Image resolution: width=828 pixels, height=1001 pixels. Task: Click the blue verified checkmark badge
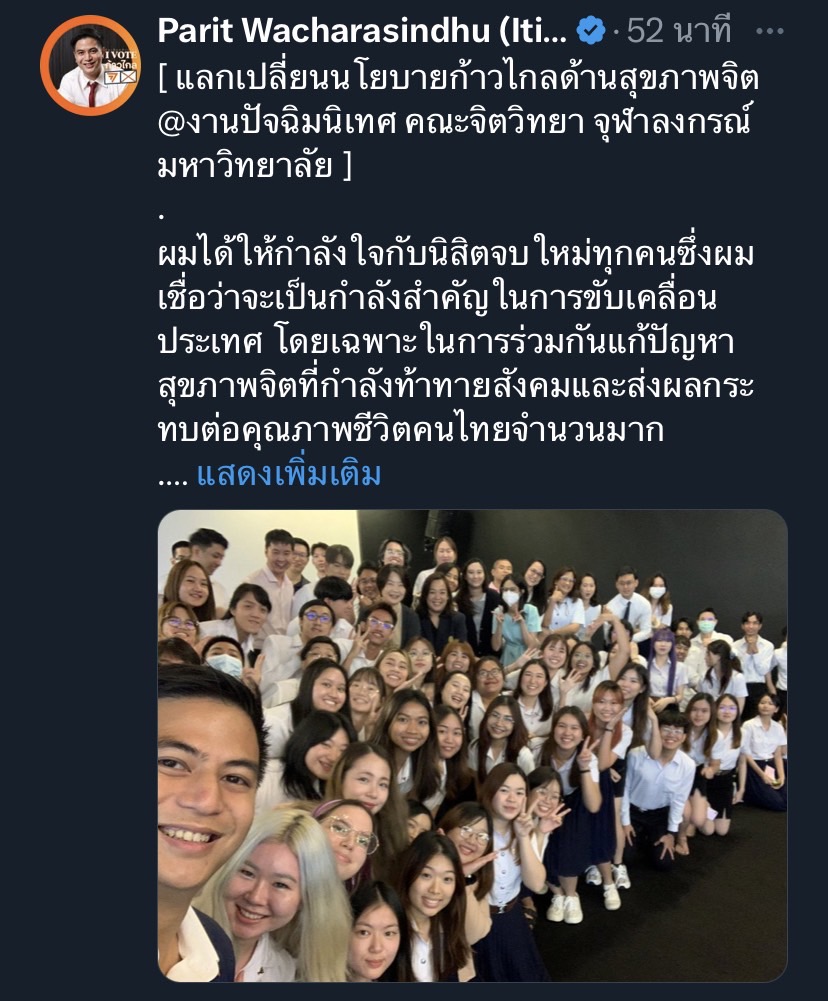point(591,31)
